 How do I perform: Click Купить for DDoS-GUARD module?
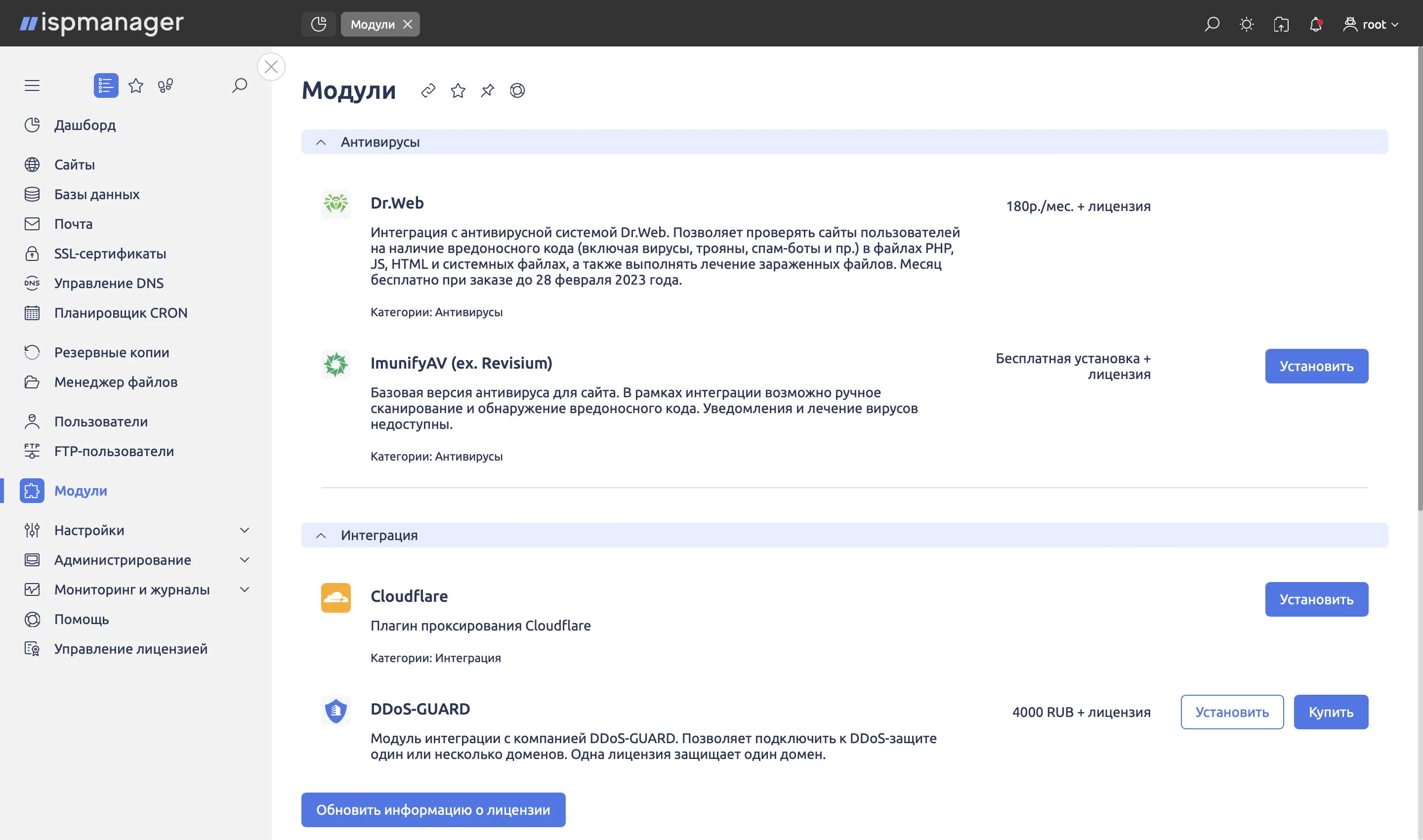coord(1331,712)
